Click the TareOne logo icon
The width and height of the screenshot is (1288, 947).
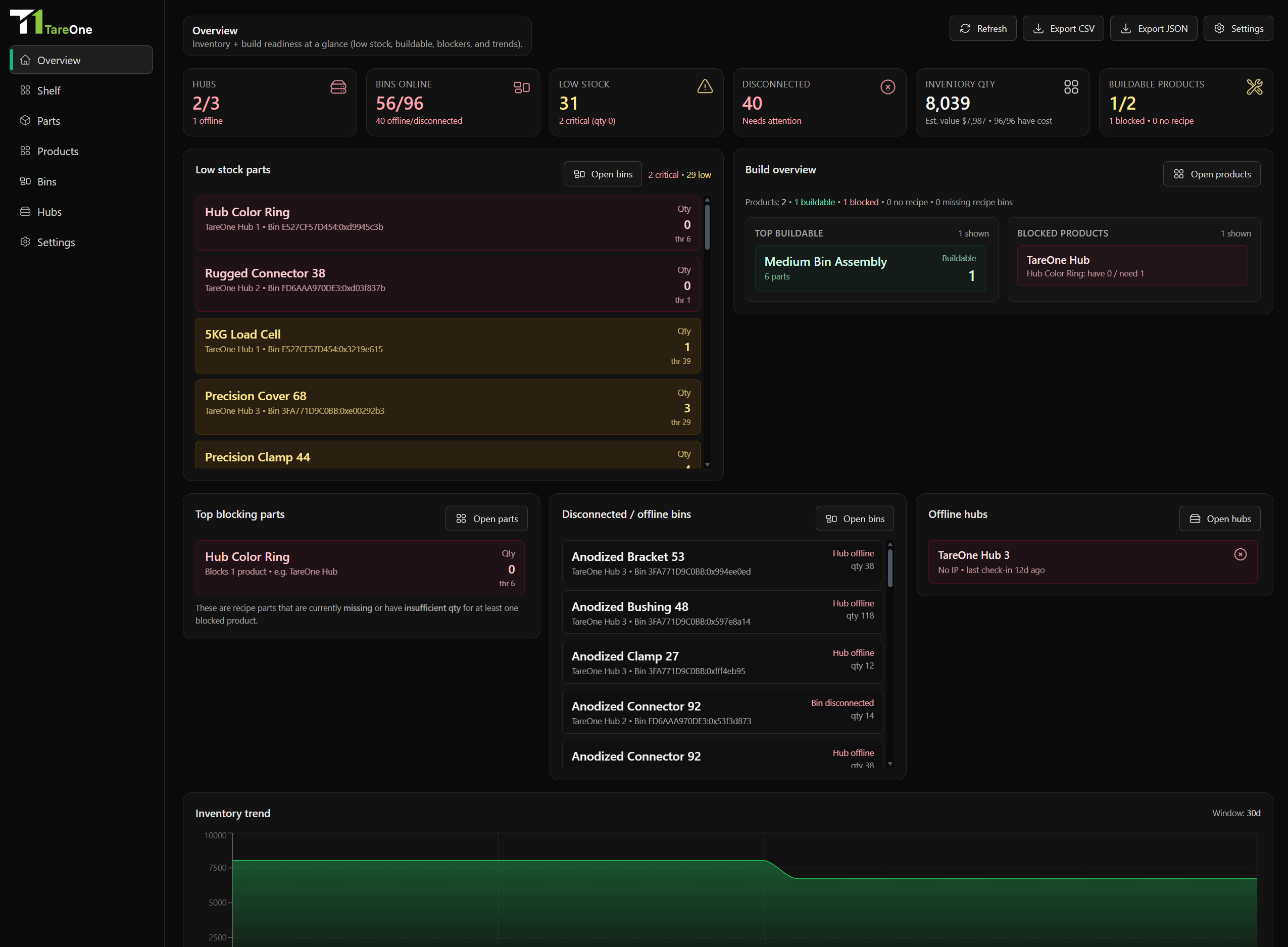click(x=26, y=22)
